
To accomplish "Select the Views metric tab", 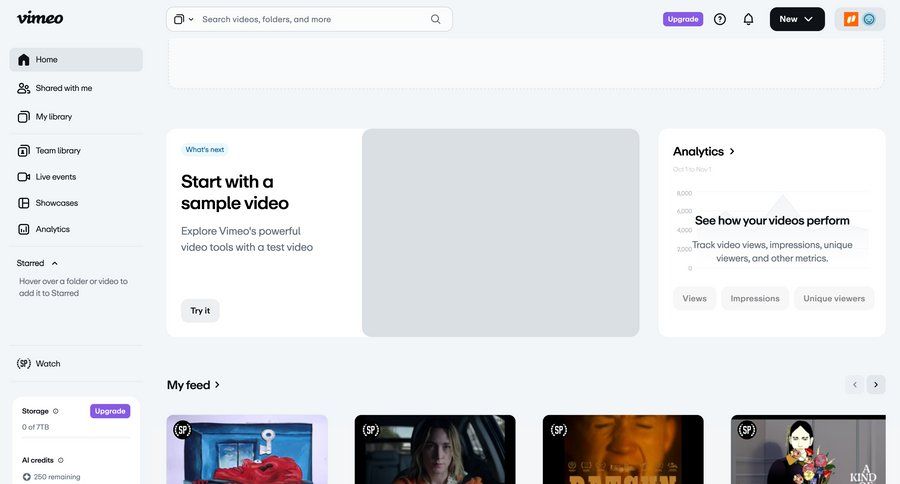I will 695,299.
